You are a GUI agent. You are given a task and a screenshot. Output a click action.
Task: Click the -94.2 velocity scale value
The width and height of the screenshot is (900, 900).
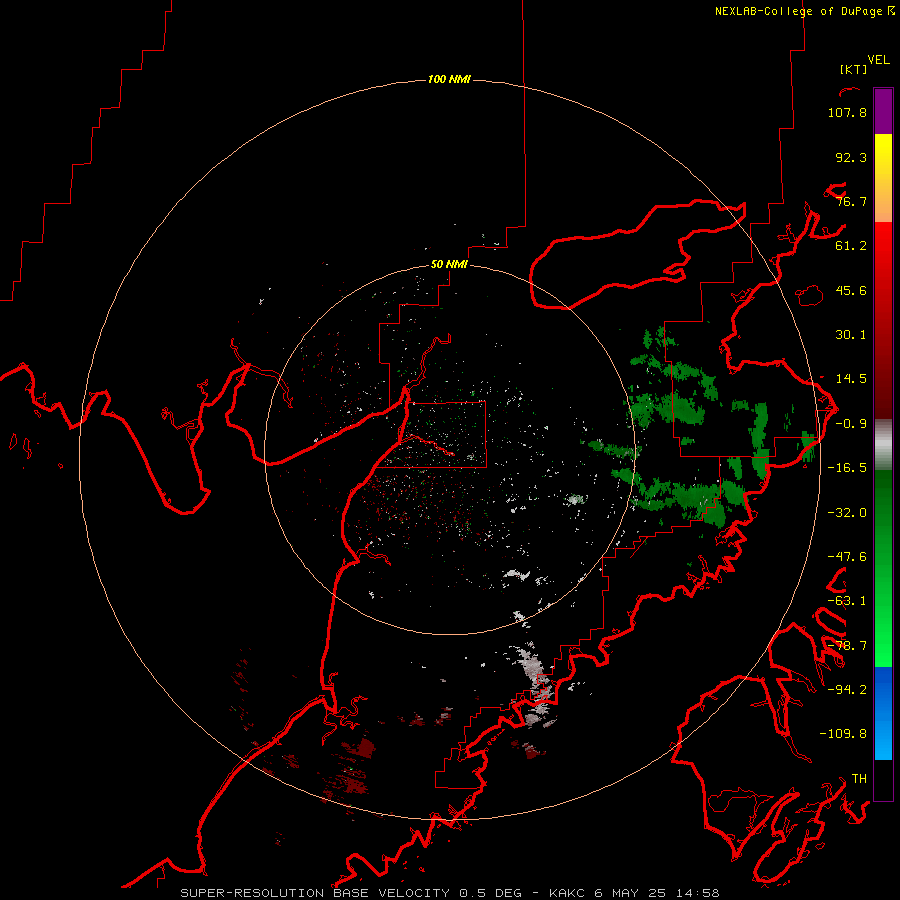[x=847, y=689]
